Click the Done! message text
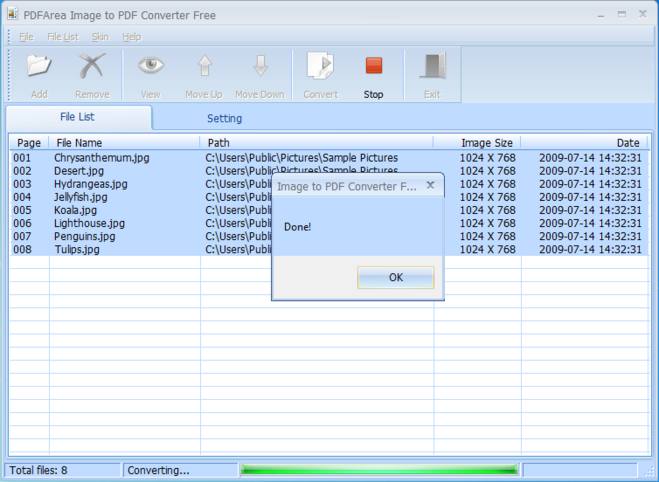The height and width of the screenshot is (482, 659). pyautogui.click(x=297, y=227)
